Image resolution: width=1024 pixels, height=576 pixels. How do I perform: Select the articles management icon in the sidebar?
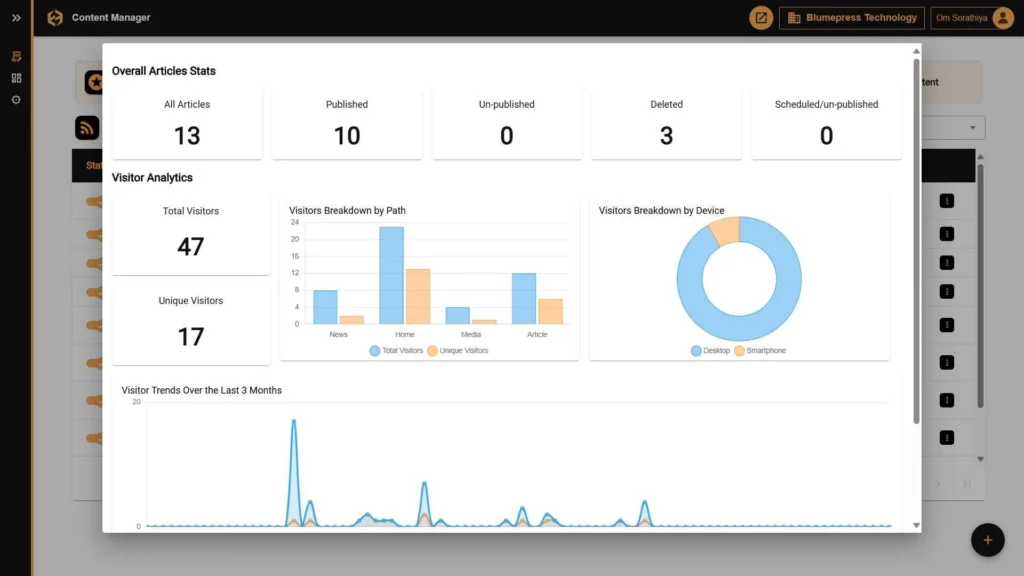pos(14,57)
